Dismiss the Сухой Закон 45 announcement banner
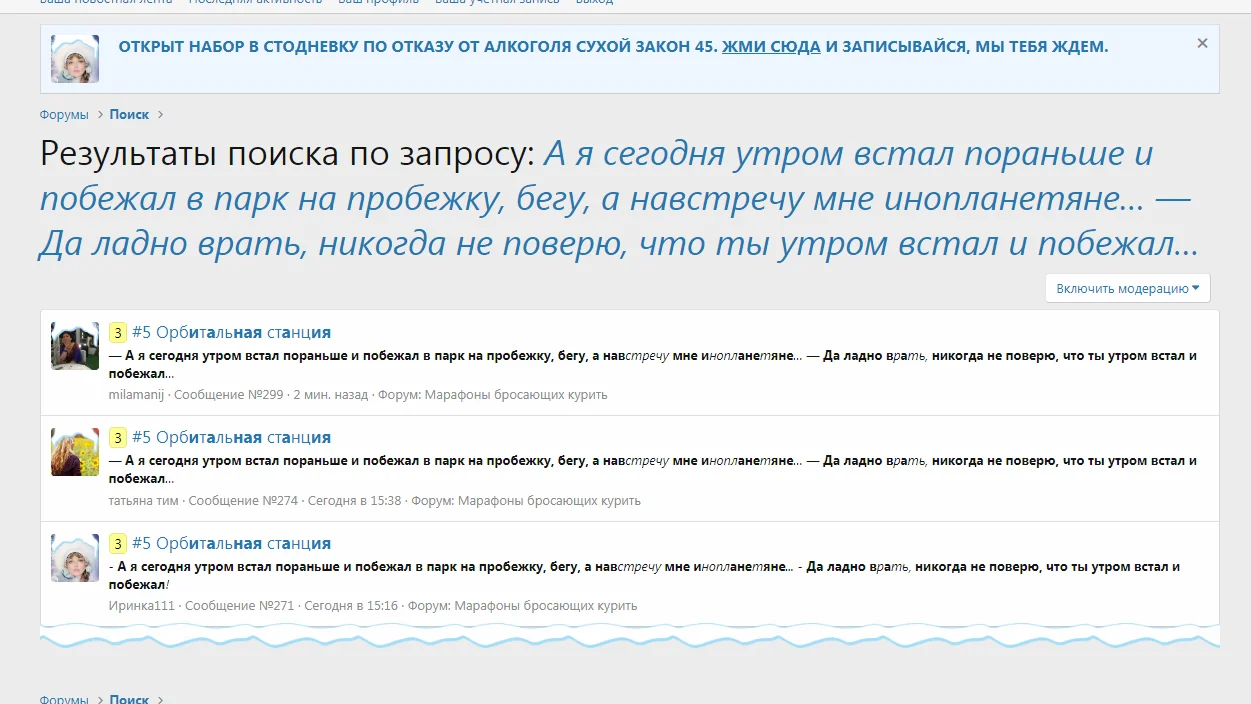 point(1202,43)
